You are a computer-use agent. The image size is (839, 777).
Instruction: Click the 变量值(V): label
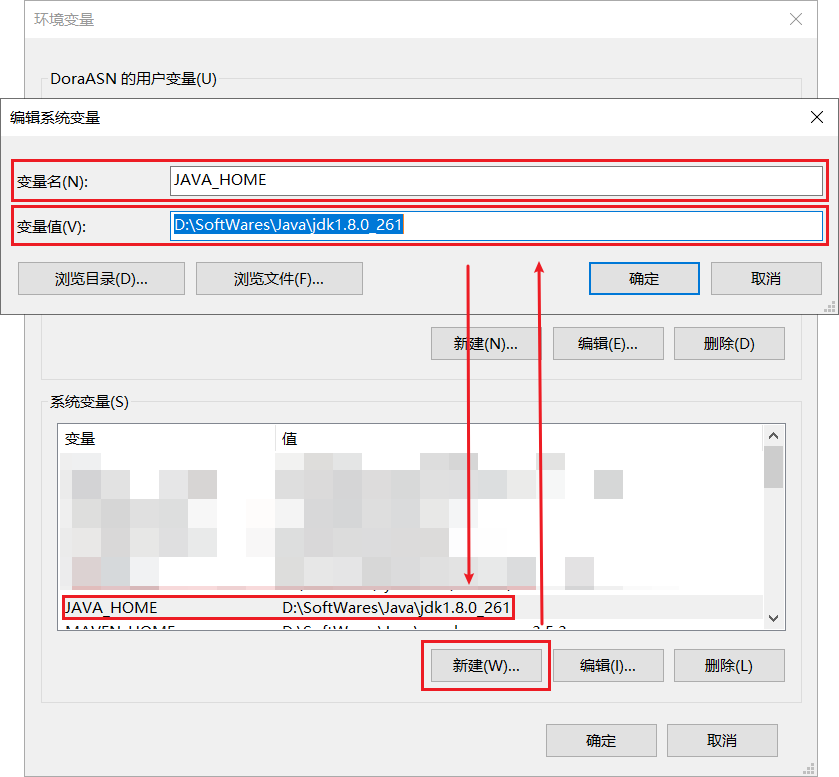(x=51, y=227)
